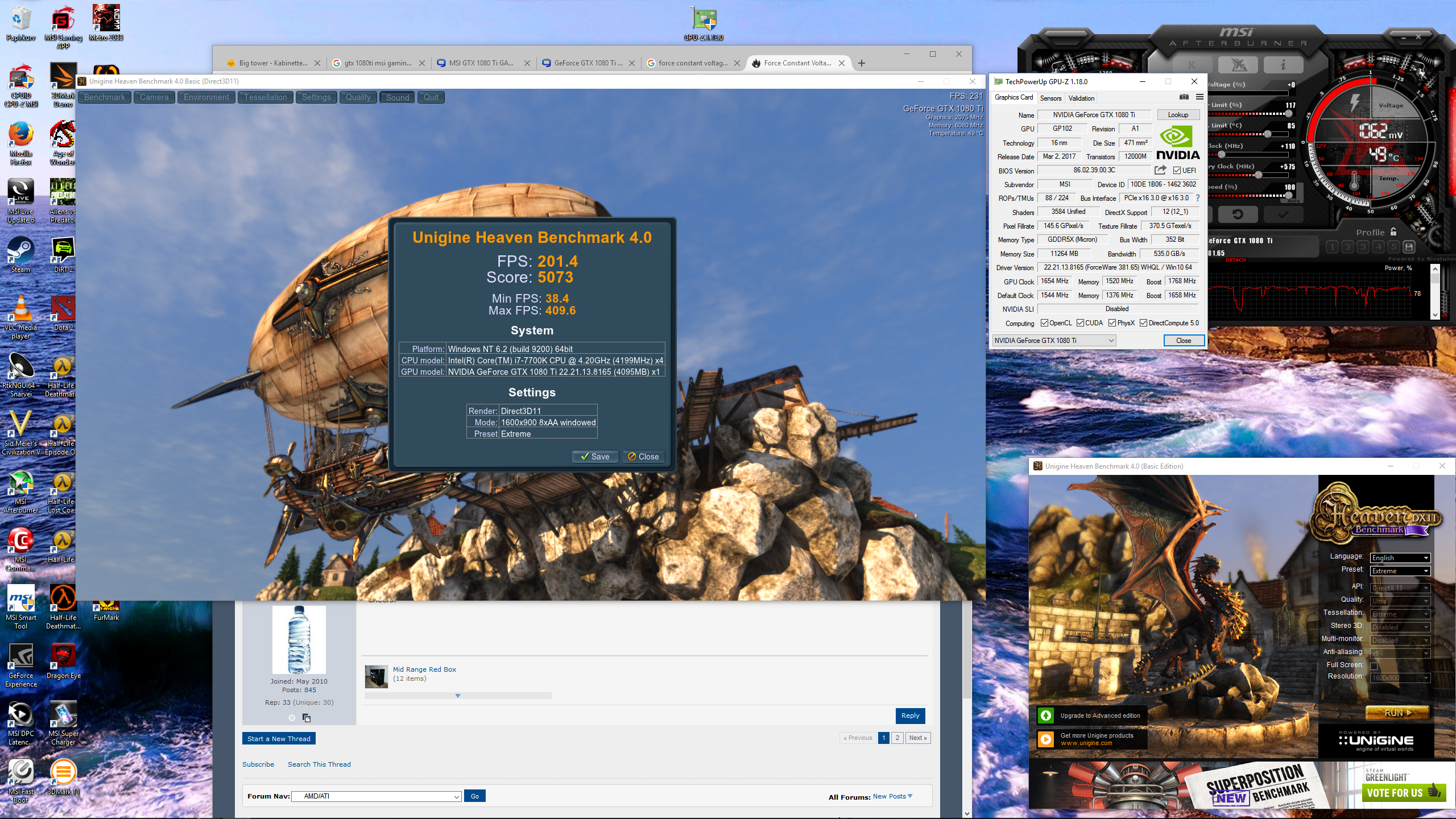Open the Language dropdown in Heaven launcher
This screenshot has height=819, width=1456.
(x=1400, y=558)
